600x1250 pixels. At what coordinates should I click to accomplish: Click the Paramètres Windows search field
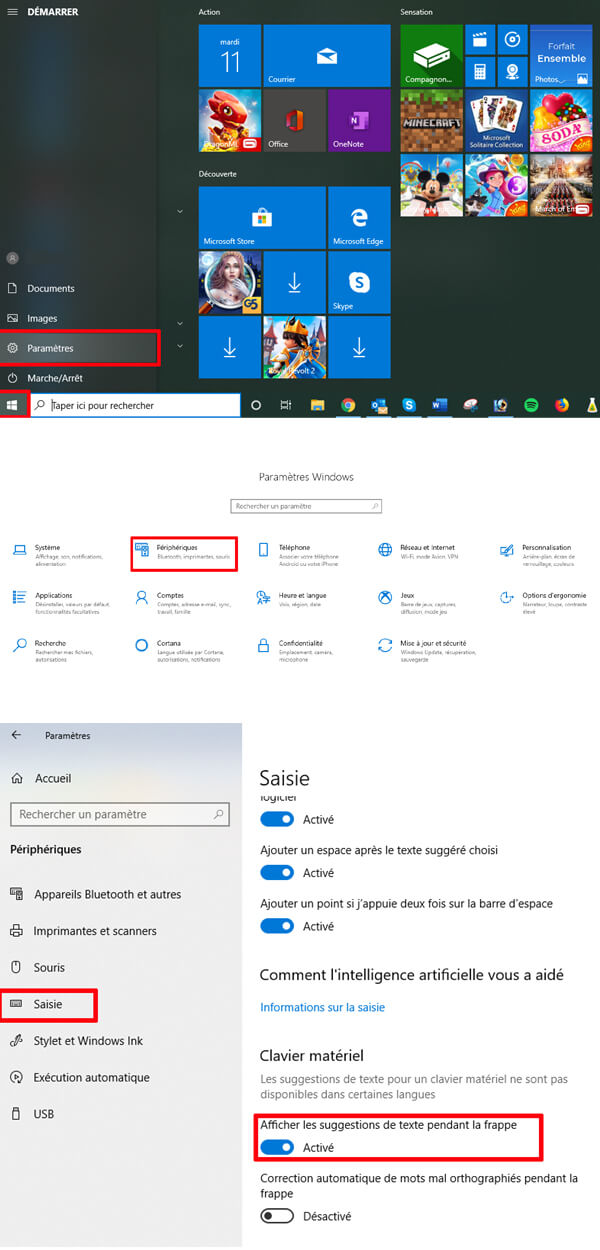click(305, 507)
